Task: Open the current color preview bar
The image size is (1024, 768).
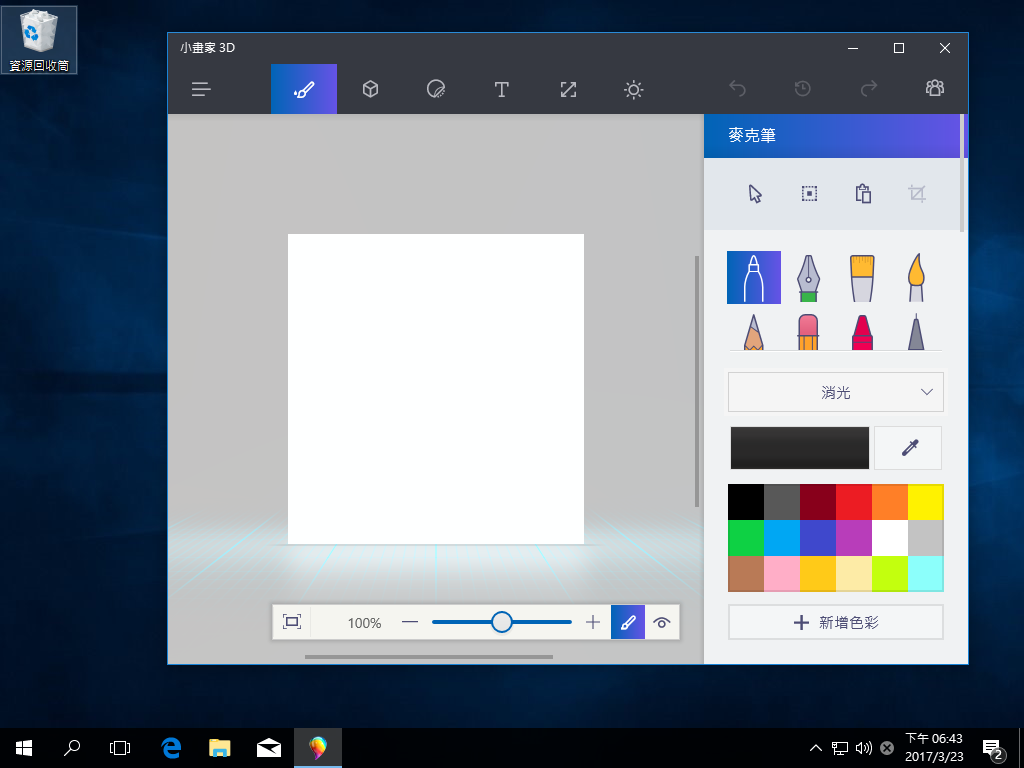Action: (x=799, y=448)
